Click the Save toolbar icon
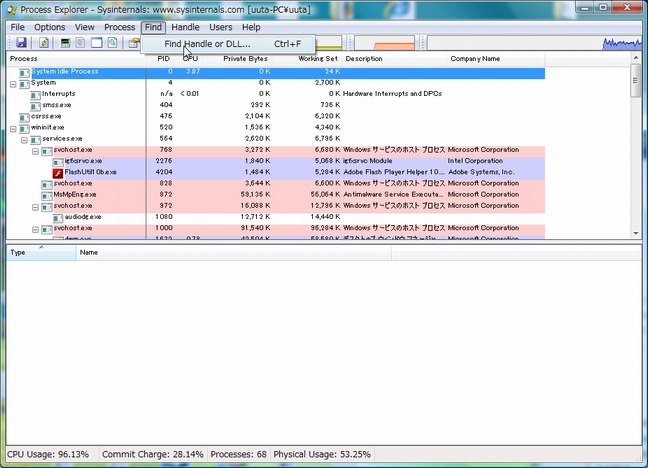The width and height of the screenshot is (648, 468). point(21,43)
